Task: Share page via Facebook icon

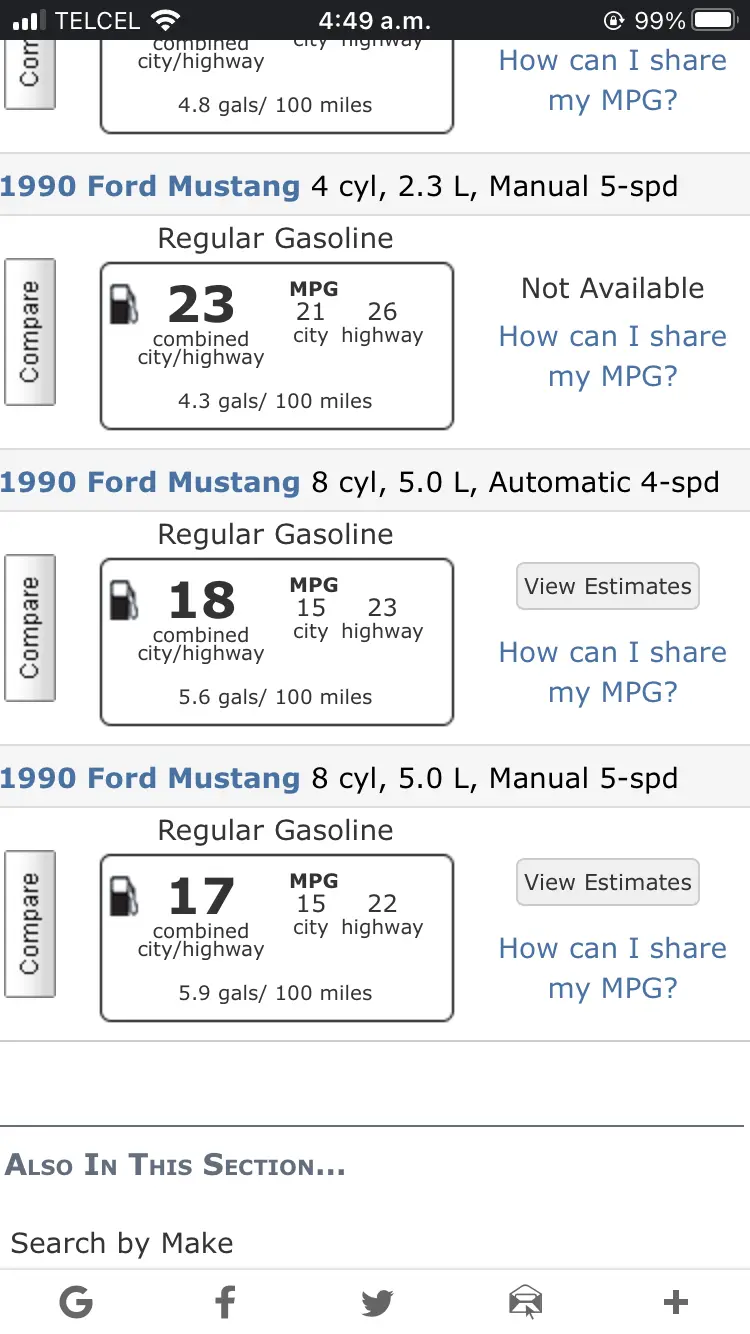Action: coord(226,1302)
